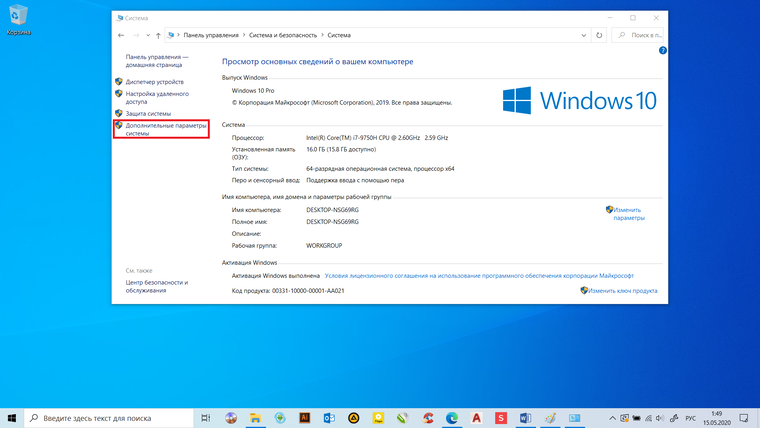The height and width of the screenshot is (428, 760).
Task: Open the license agreement terms link
Action: [479, 276]
